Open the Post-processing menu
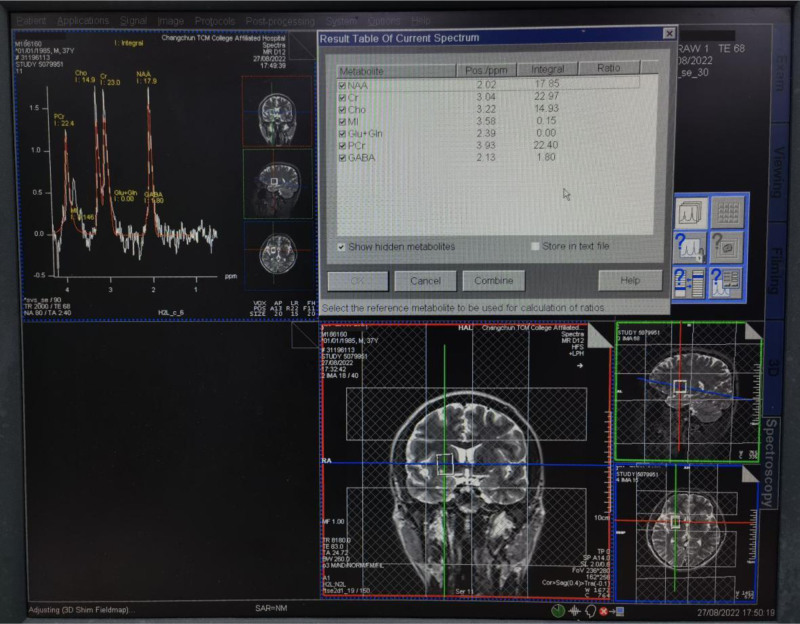 click(280, 21)
